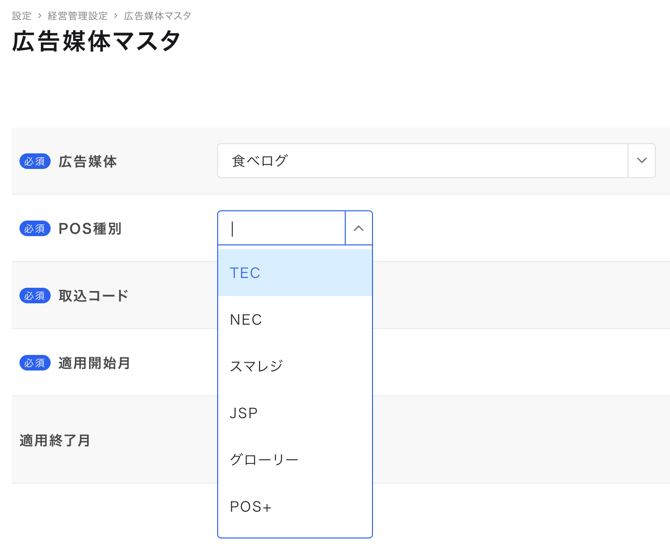Click the 必須 badge next to POS種別
This screenshot has width=670, height=556.
click(35, 229)
